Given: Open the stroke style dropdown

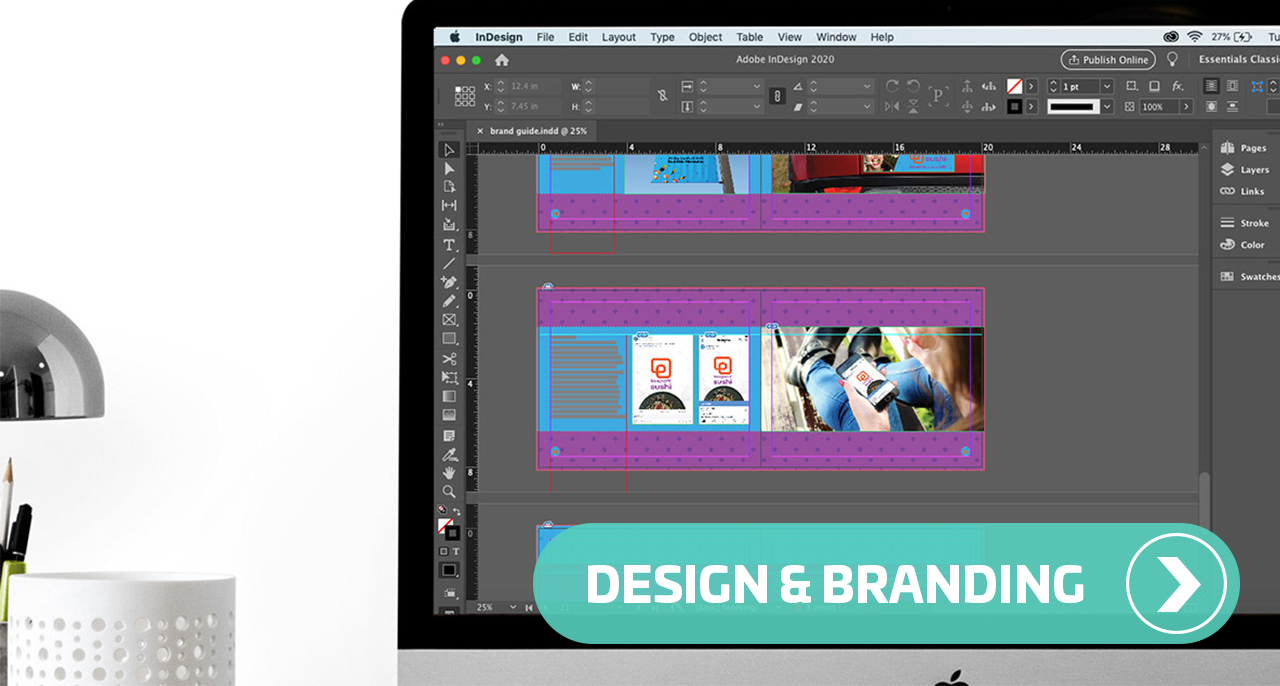Looking at the screenshot, I should pyautogui.click(x=1107, y=106).
